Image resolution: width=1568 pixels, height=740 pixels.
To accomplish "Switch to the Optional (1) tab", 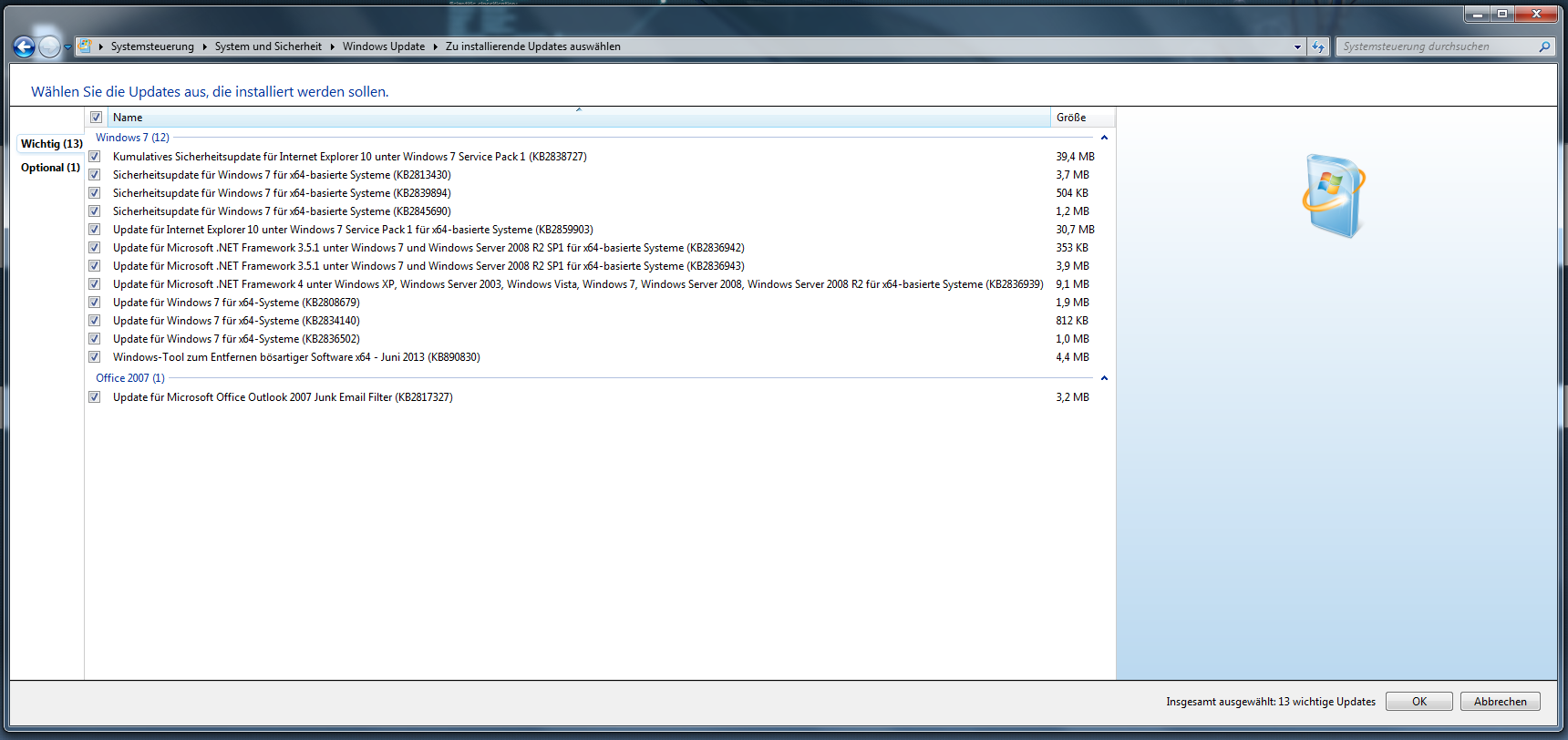I will 50,168.
